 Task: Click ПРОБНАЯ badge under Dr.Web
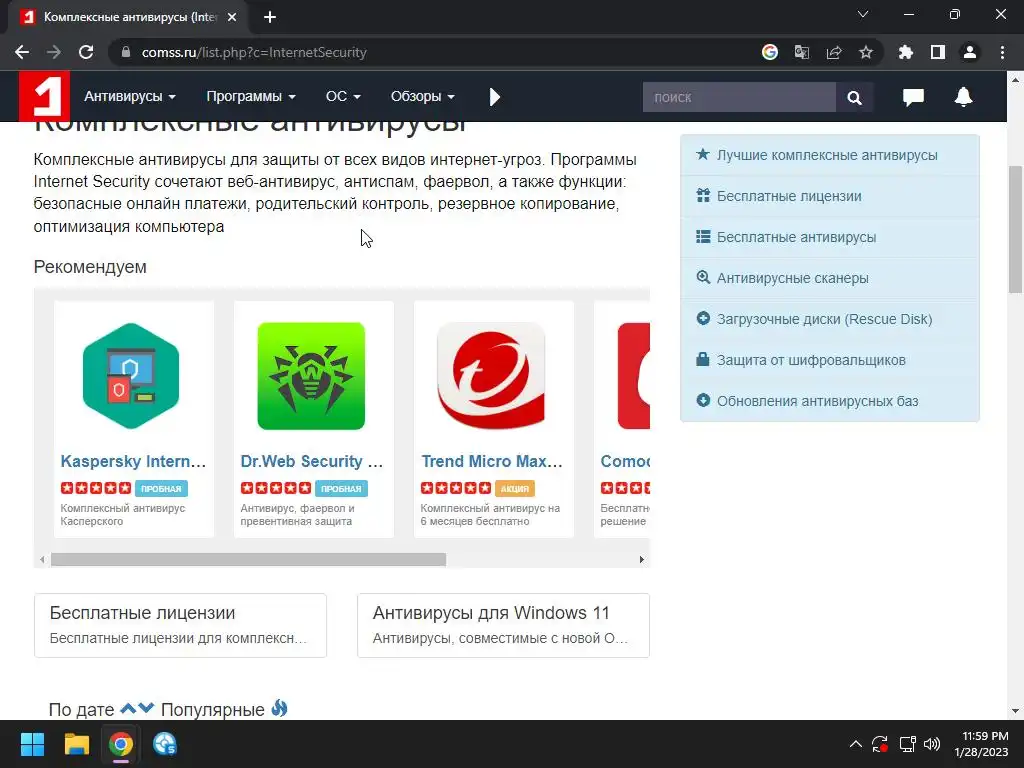[342, 488]
